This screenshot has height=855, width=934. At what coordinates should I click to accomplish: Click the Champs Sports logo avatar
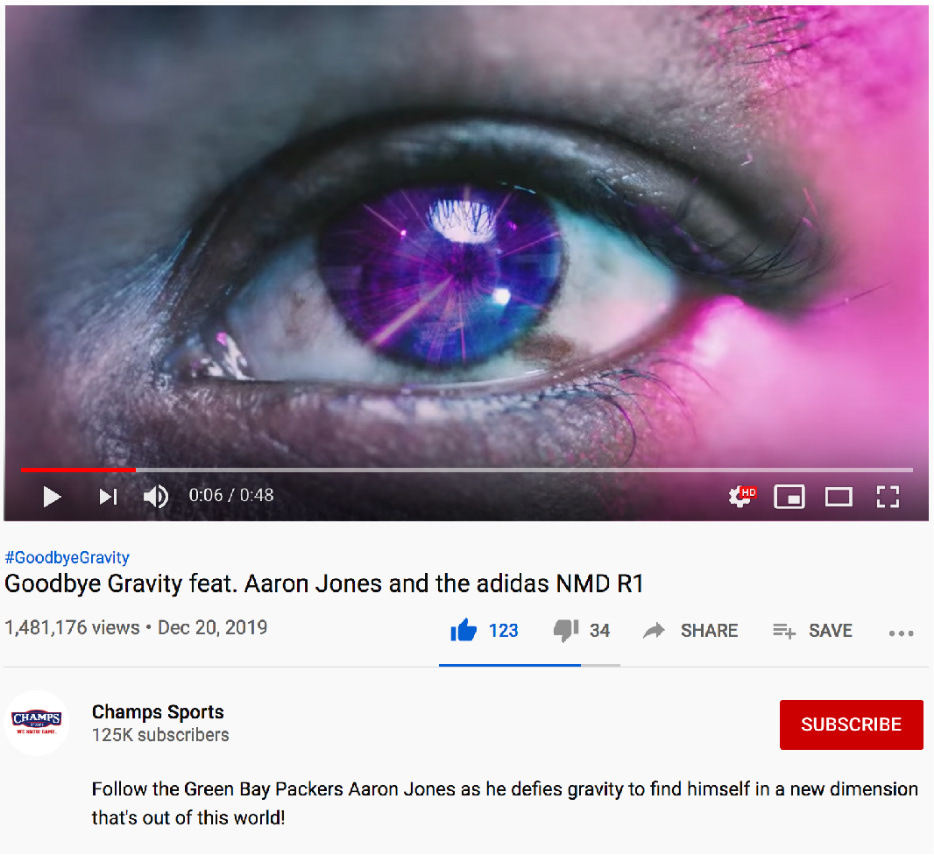tap(36, 723)
